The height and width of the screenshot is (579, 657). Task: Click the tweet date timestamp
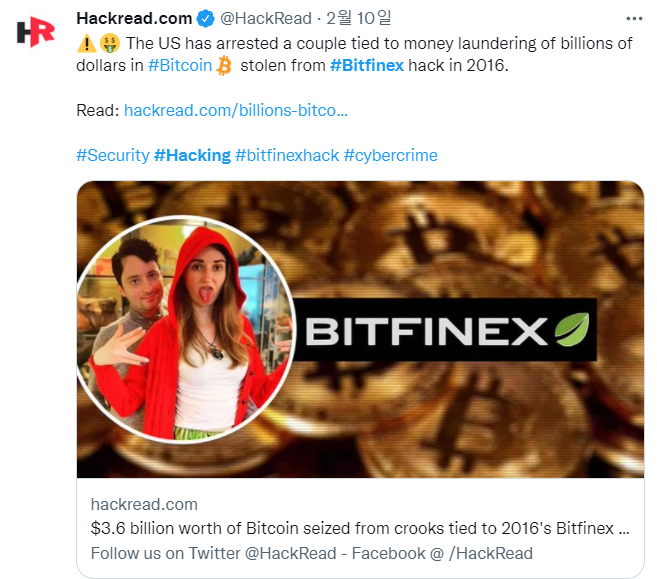(x=359, y=18)
